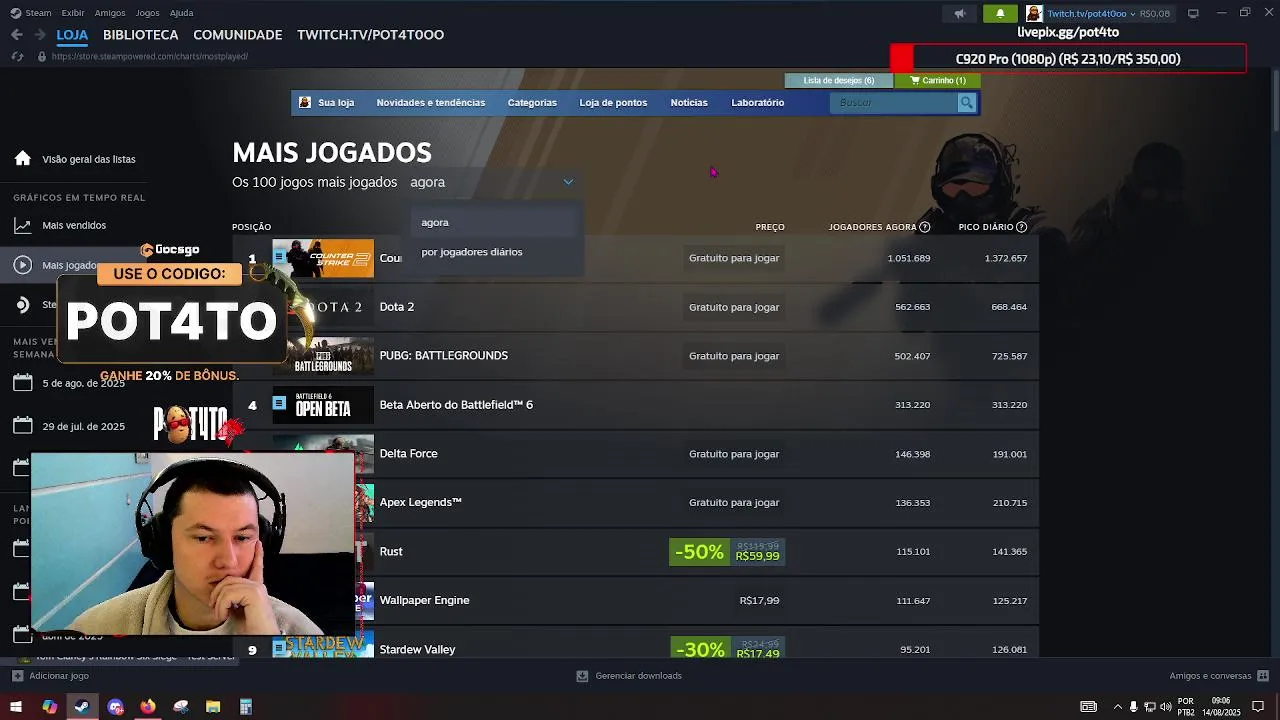The width and height of the screenshot is (1280, 720).
Task: Click the profile avatar in the title bar
Action: pyautogui.click(x=1034, y=13)
